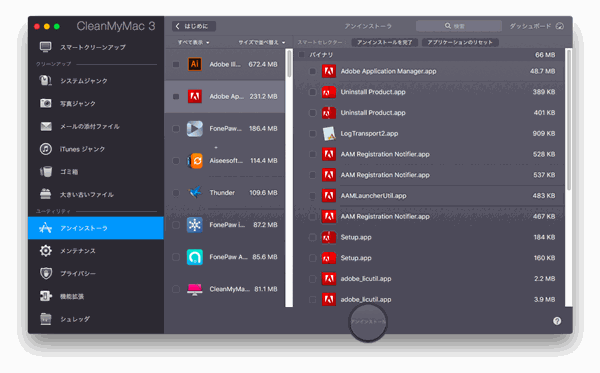Open Photo Junk (写真ジャンク) camera icon
Image resolution: width=600 pixels, height=373 pixels.
[x=46, y=103]
